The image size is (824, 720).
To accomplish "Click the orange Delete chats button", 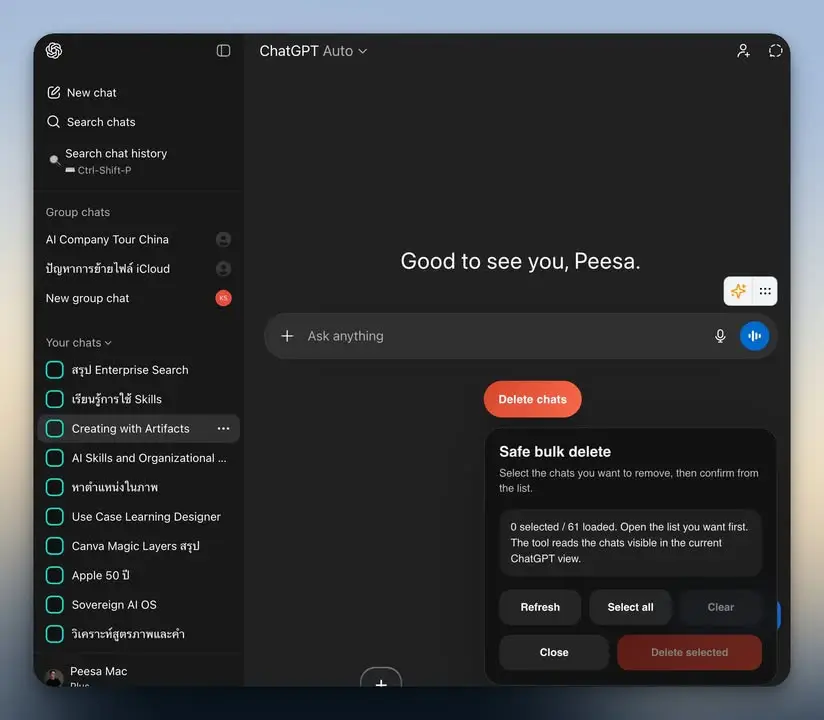I will pyautogui.click(x=532, y=399).
